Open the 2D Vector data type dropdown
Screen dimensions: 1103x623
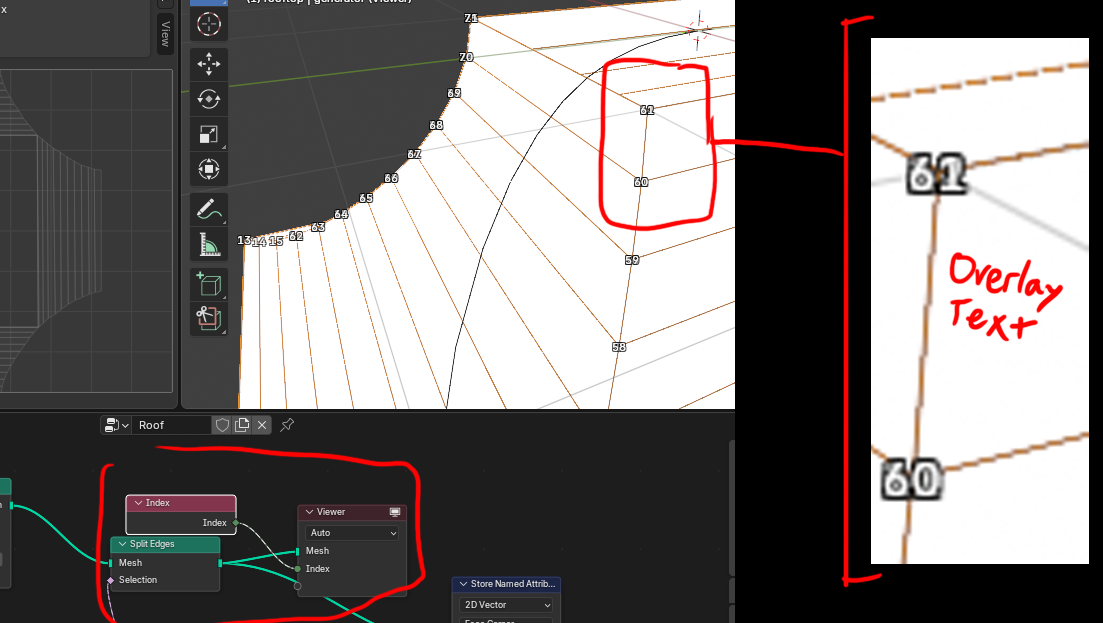tap(506, 605)
